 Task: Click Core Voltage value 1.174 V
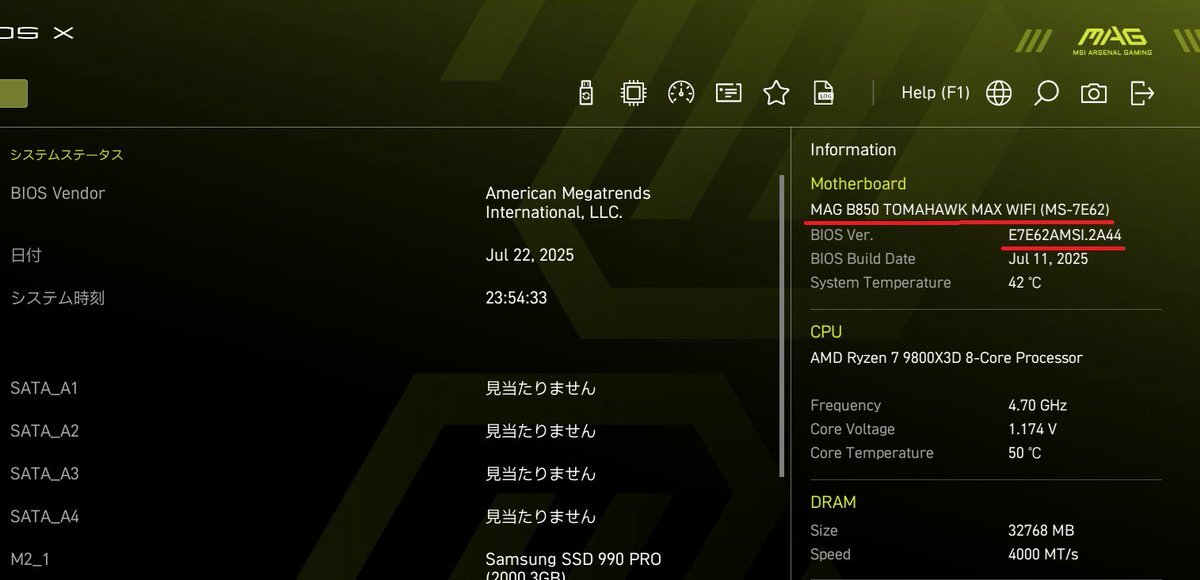point(1033,429)
